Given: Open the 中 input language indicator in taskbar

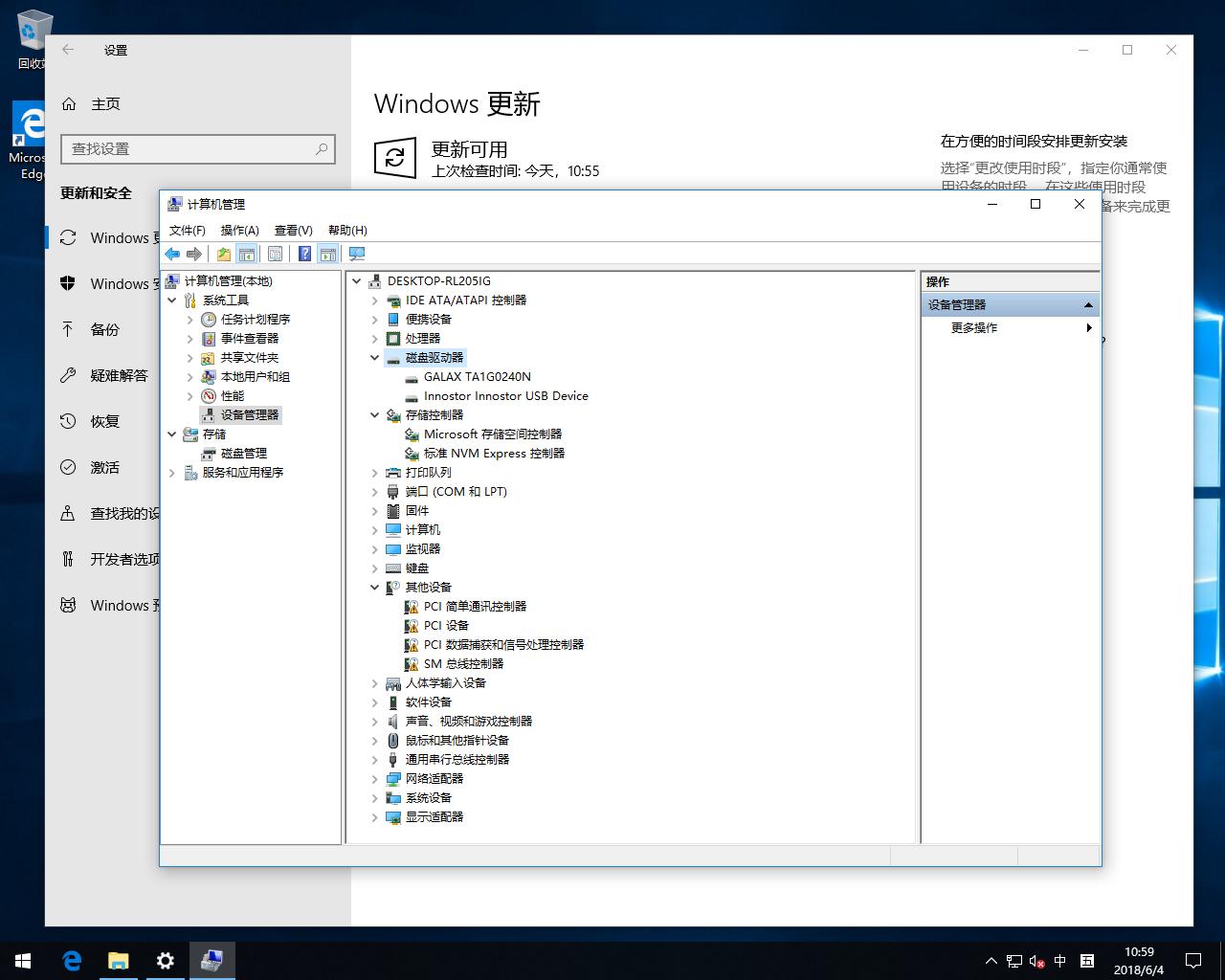Looking at the screenshot, I should click(1059, 961).
